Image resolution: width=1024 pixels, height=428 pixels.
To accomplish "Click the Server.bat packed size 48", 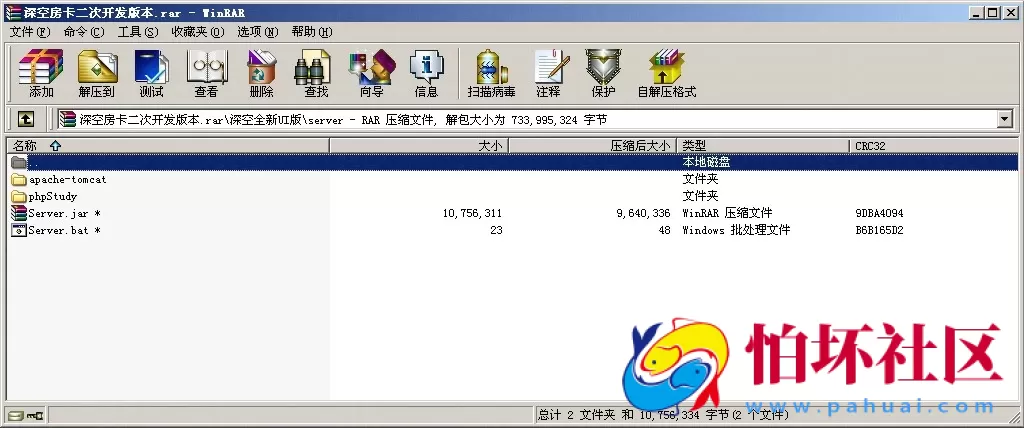I will [665, 230].
